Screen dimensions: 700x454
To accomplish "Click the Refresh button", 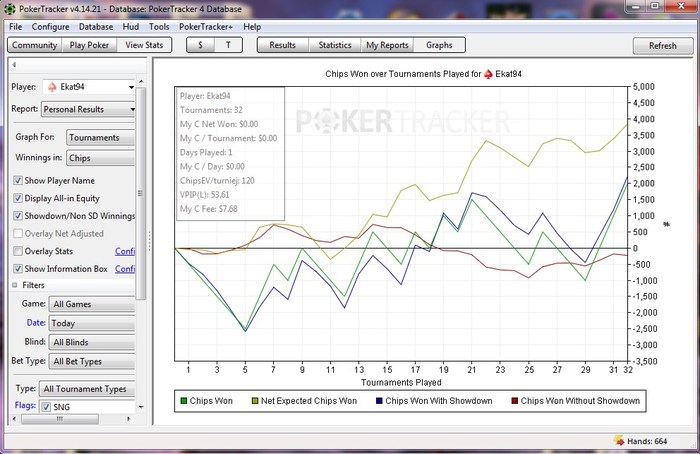I will [663, 46].
